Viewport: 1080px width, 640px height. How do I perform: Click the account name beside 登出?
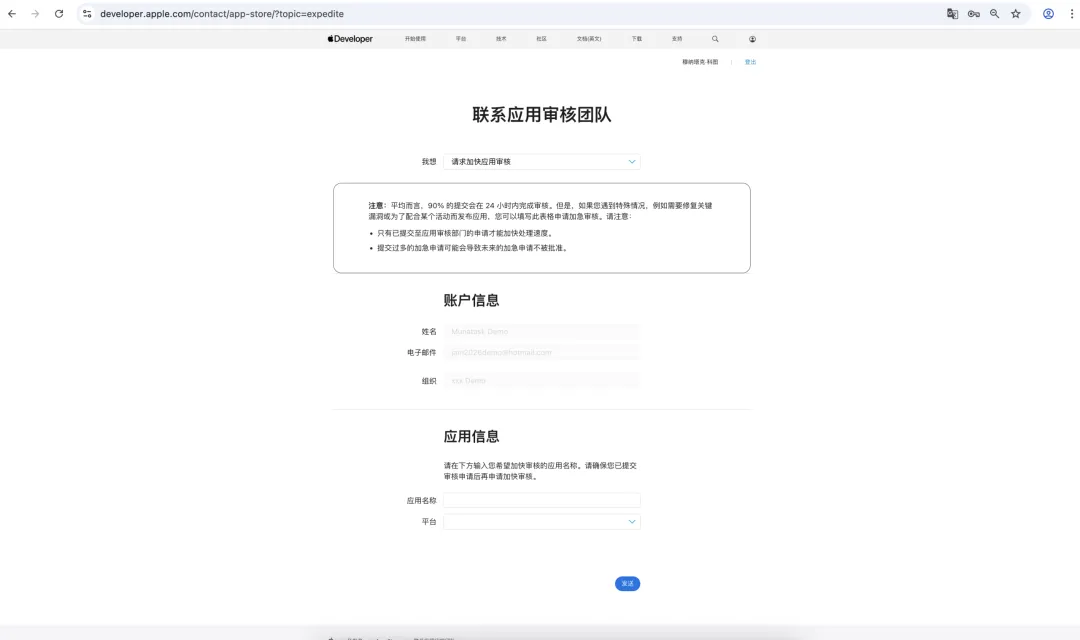click(x=700, y=62)
